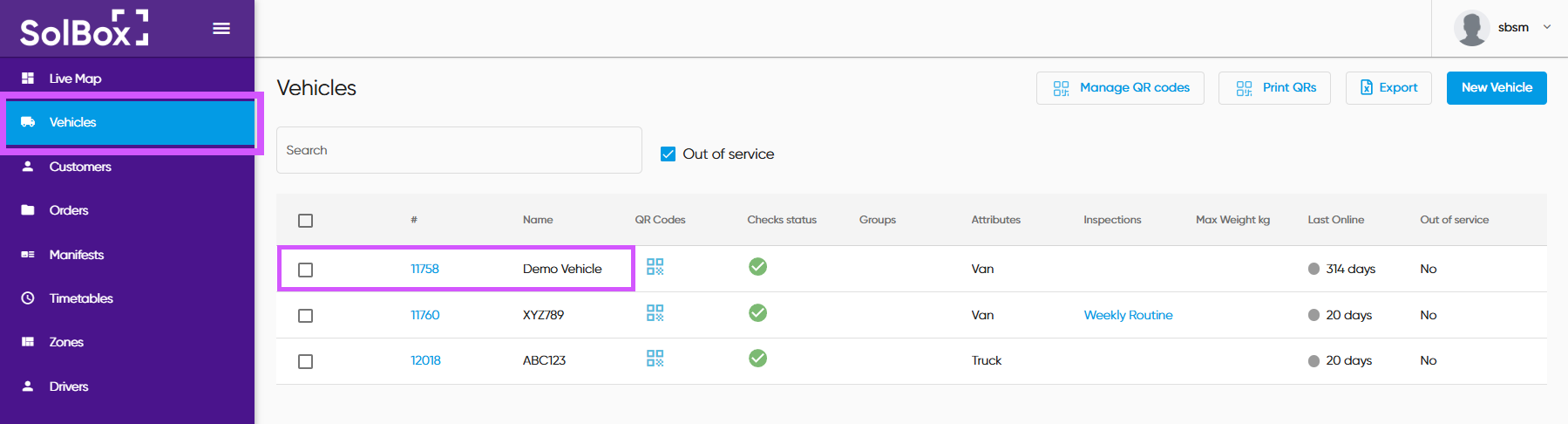The image size is (1568, 424).
Task: Select all vehicles via header checkbox
Action: [305, 221]
